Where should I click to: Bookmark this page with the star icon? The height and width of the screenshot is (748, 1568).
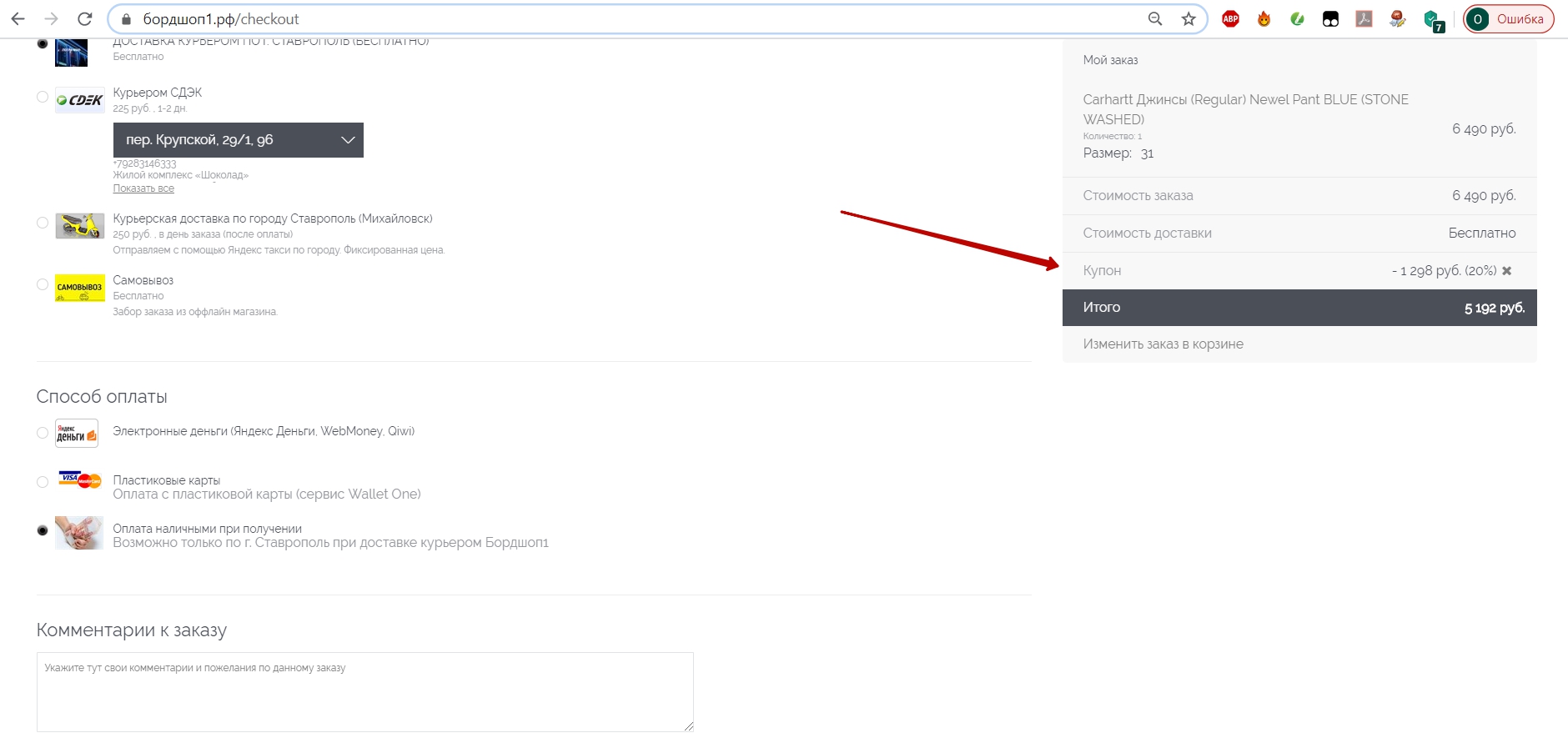coord(1189,19)
